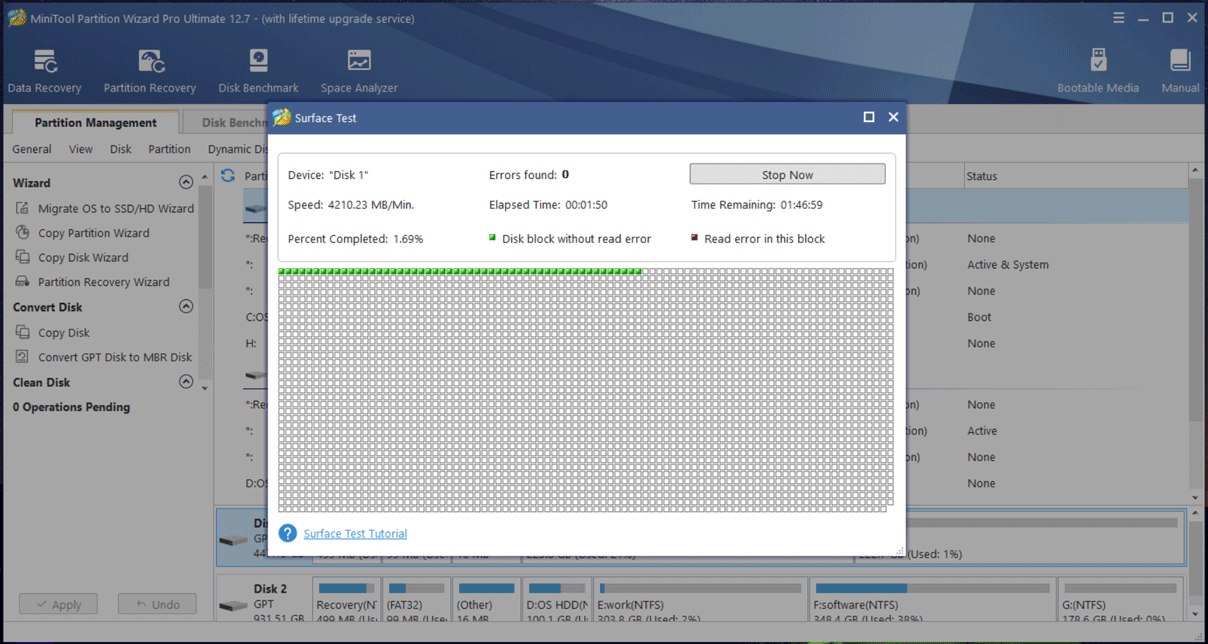The width and height of the screenshot is (1208, 644).
Task: Click Stop Now button
Action: point(787,174)
